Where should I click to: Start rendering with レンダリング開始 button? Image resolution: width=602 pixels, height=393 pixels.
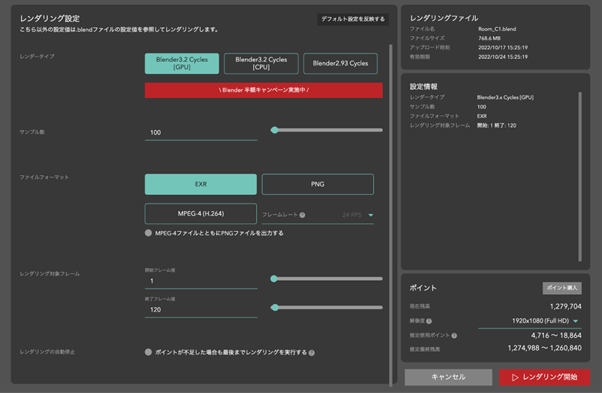pos(544,377)
